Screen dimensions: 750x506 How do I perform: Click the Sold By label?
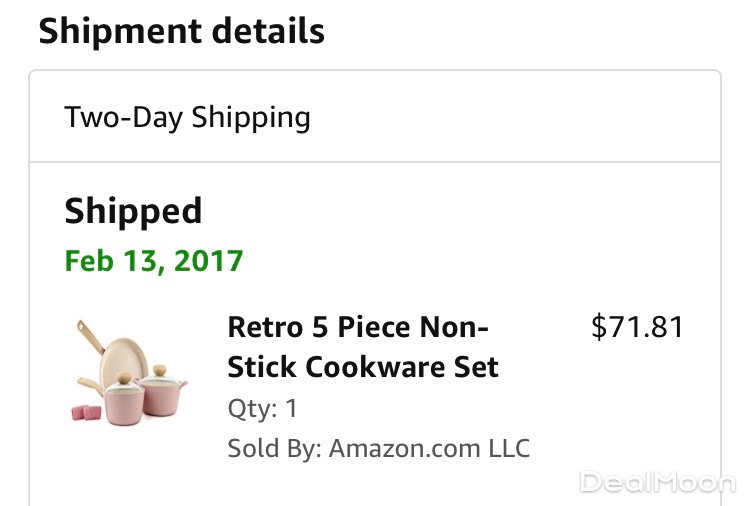270,447
